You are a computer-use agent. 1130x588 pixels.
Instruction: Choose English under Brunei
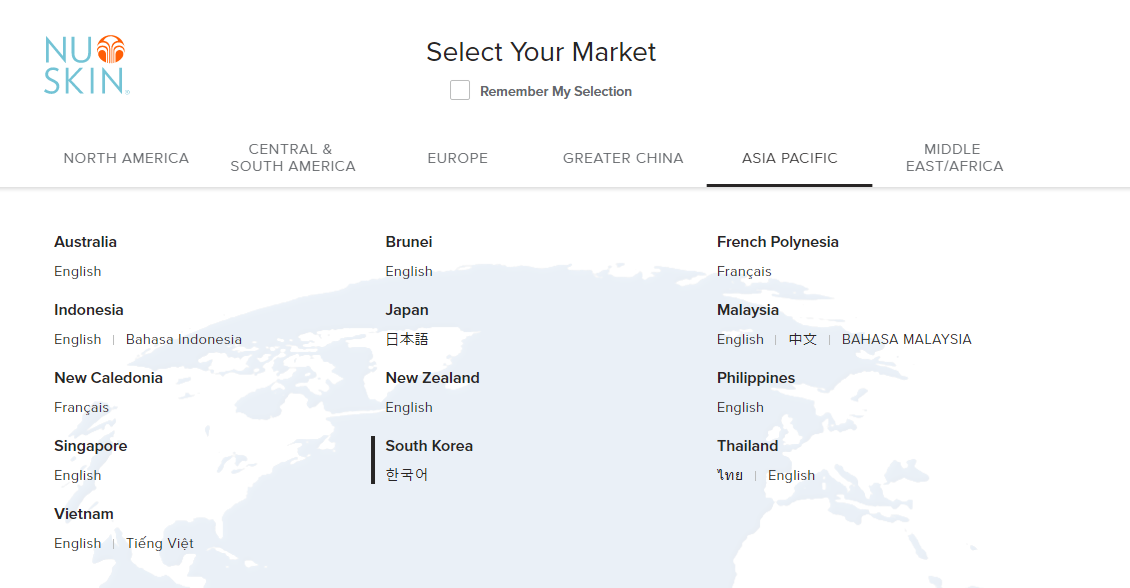click(x=409, y=271)
